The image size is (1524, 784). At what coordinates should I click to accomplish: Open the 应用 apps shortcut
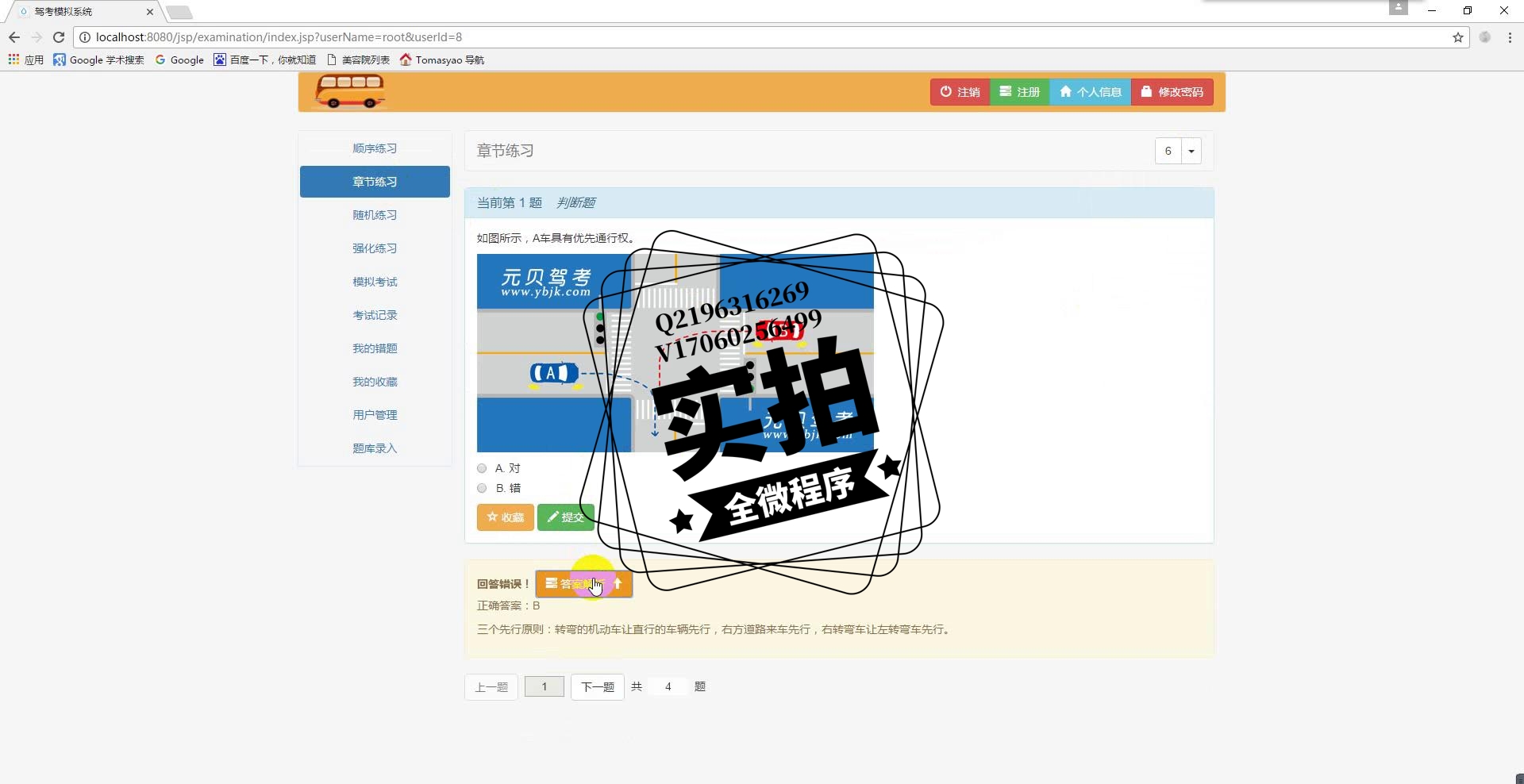[26, 60]
